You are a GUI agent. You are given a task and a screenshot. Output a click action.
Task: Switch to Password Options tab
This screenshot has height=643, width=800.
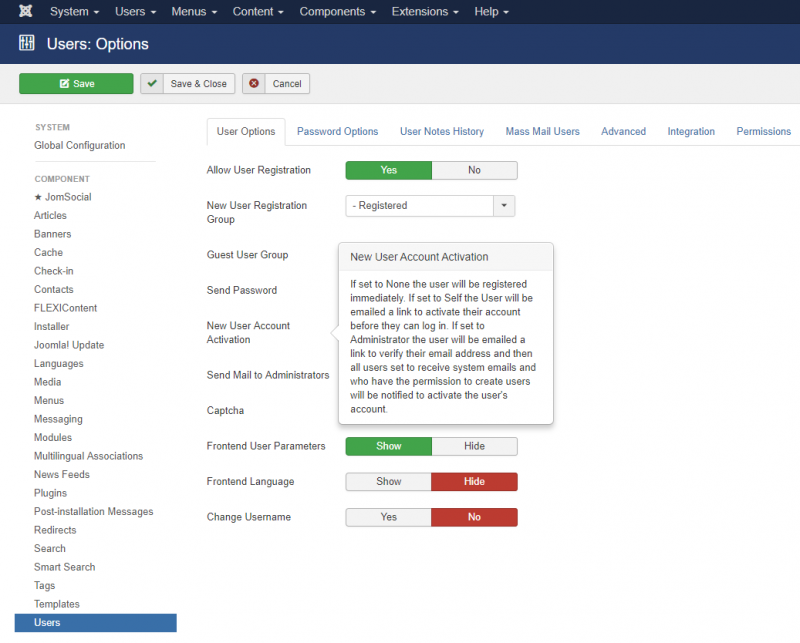tap(337, 131)
